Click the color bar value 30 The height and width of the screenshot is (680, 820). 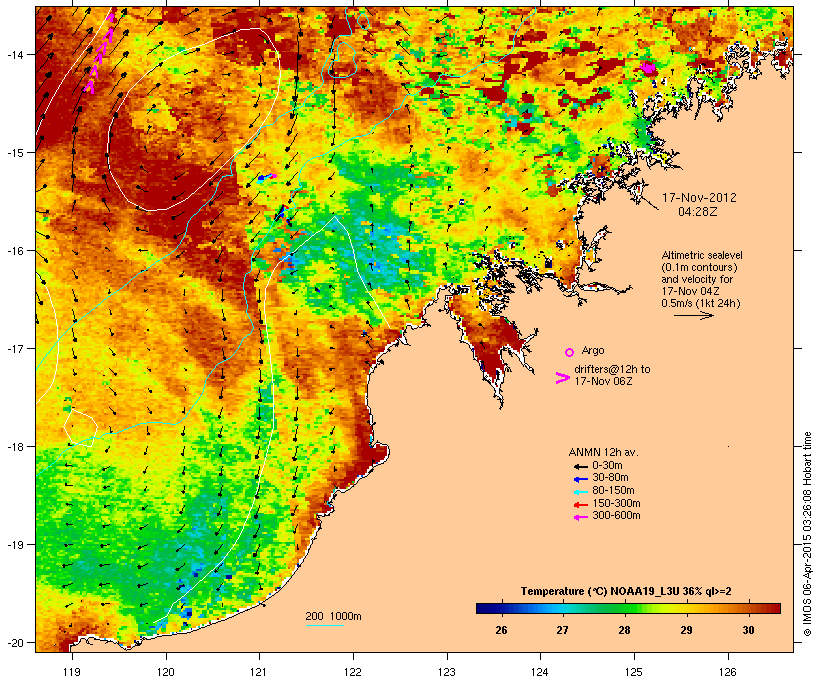click(x=748, y=630)
